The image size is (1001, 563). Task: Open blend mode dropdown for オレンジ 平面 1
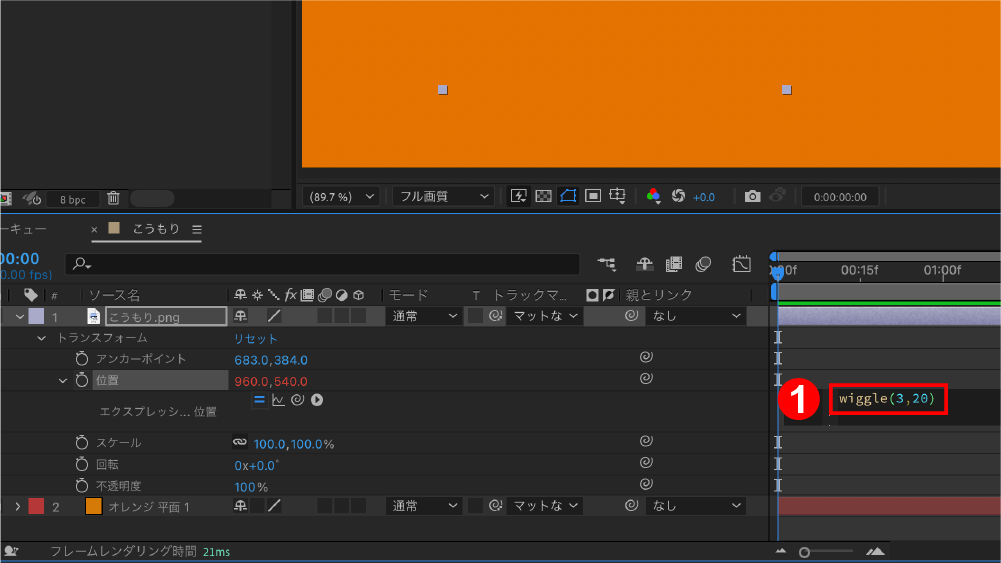[424, 506]
